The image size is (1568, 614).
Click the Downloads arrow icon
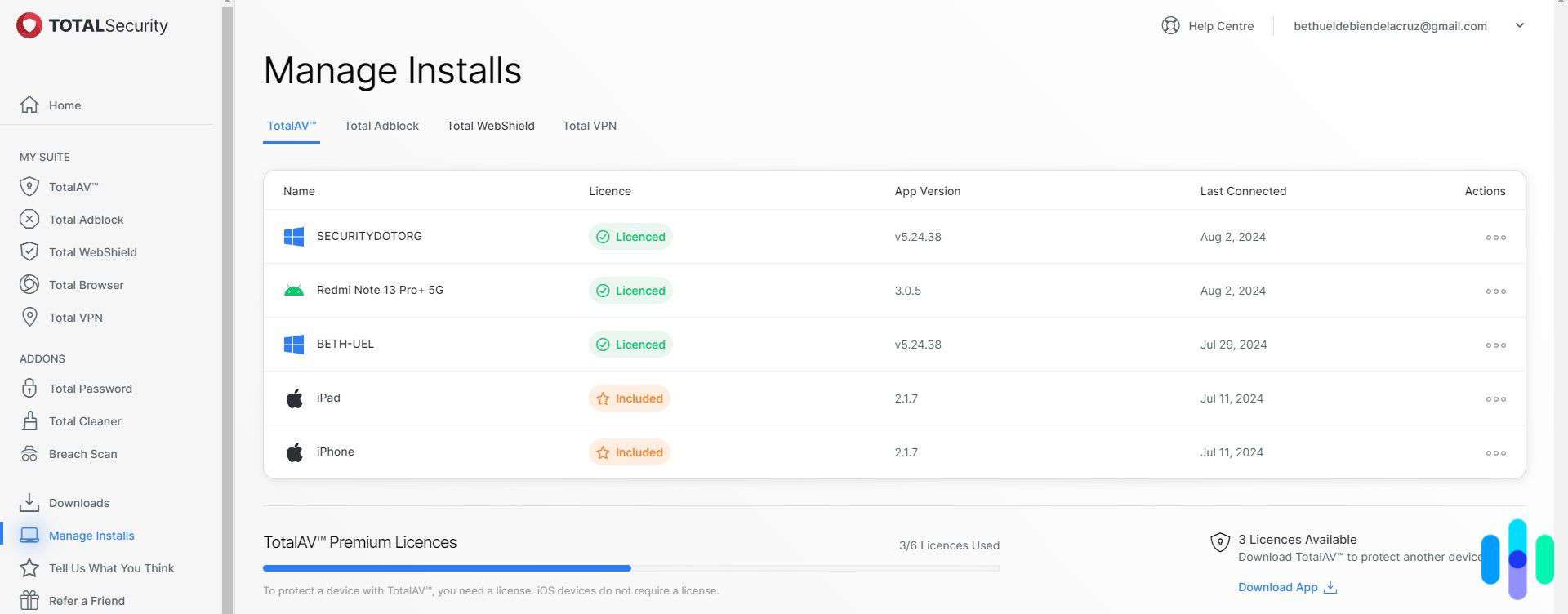29,502
